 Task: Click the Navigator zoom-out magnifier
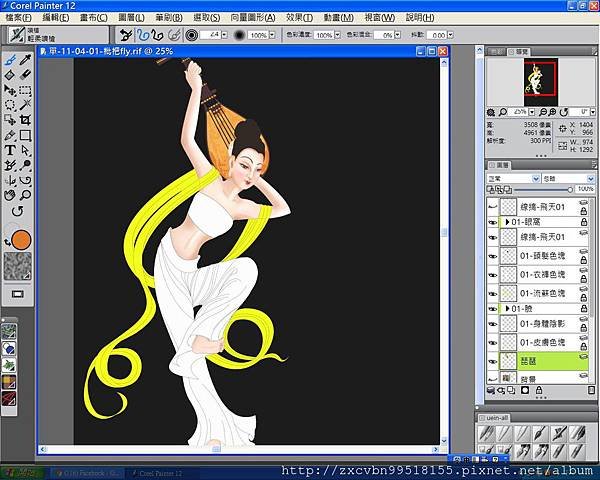[x=543, y=112]
